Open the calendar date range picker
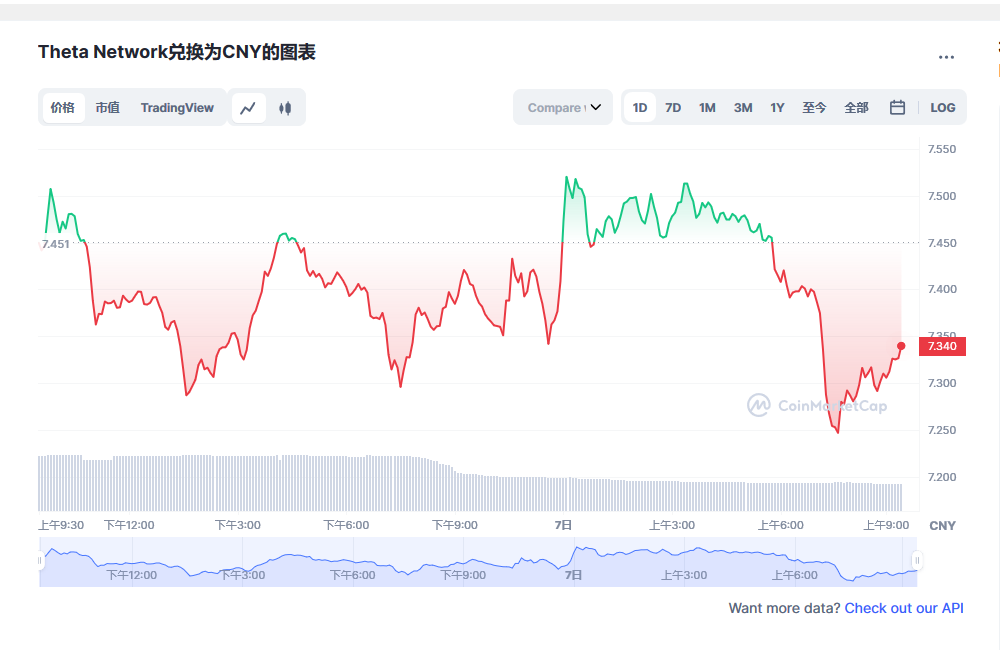 tap(897, 108)
